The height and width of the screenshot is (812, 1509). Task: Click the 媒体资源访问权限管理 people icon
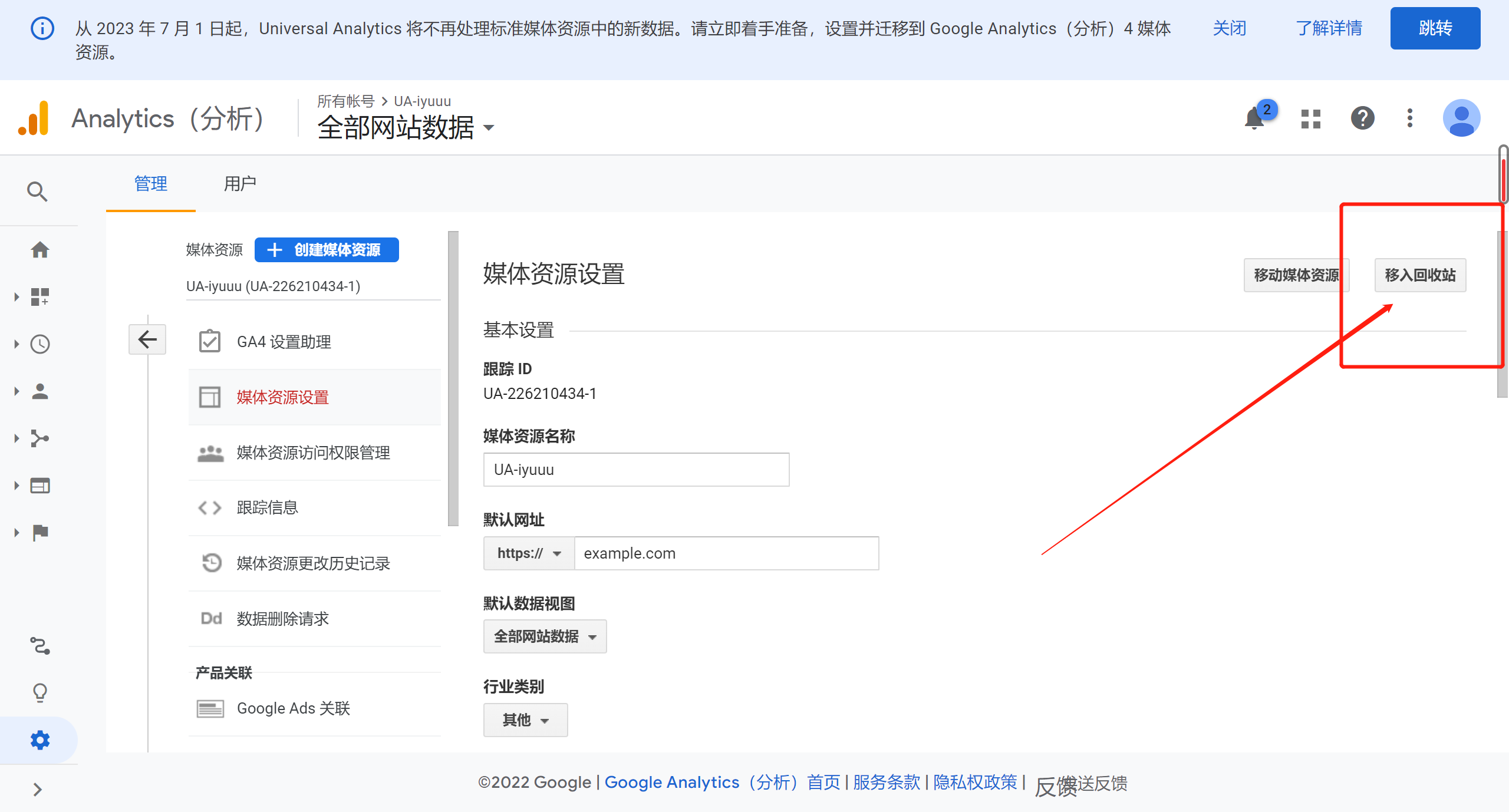[209, 453]
